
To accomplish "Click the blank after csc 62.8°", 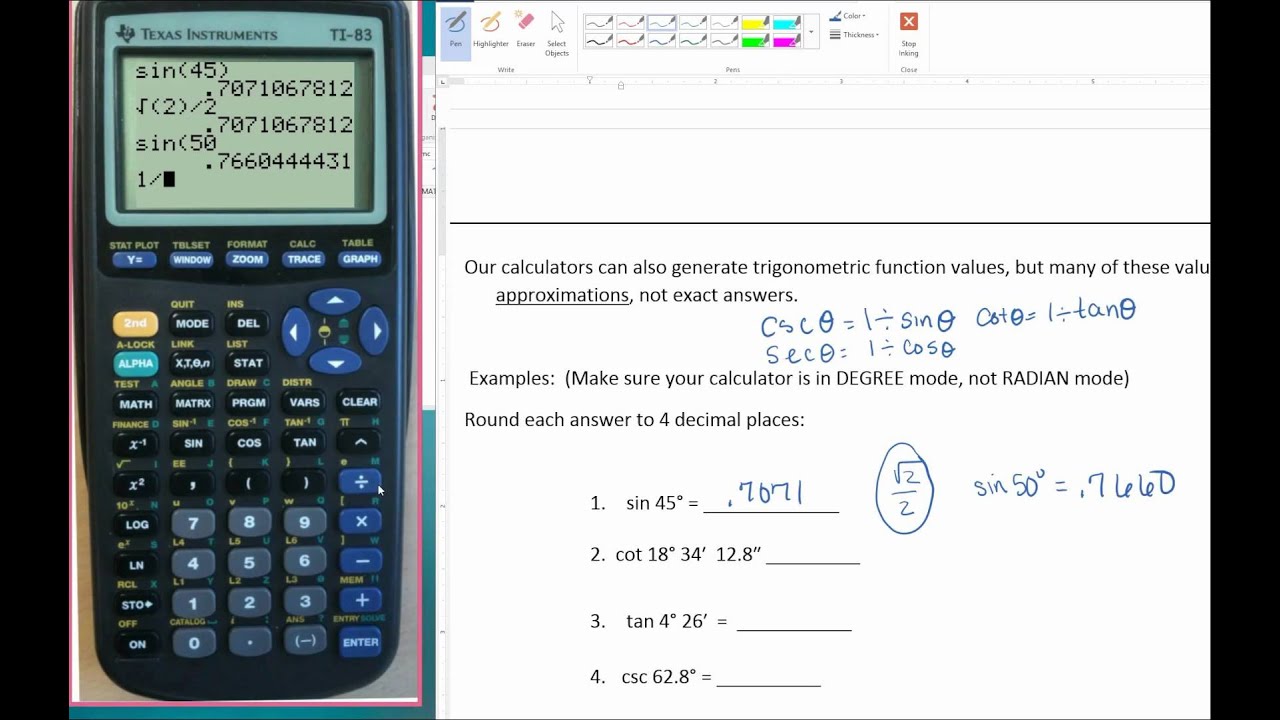I will point(768,678).
